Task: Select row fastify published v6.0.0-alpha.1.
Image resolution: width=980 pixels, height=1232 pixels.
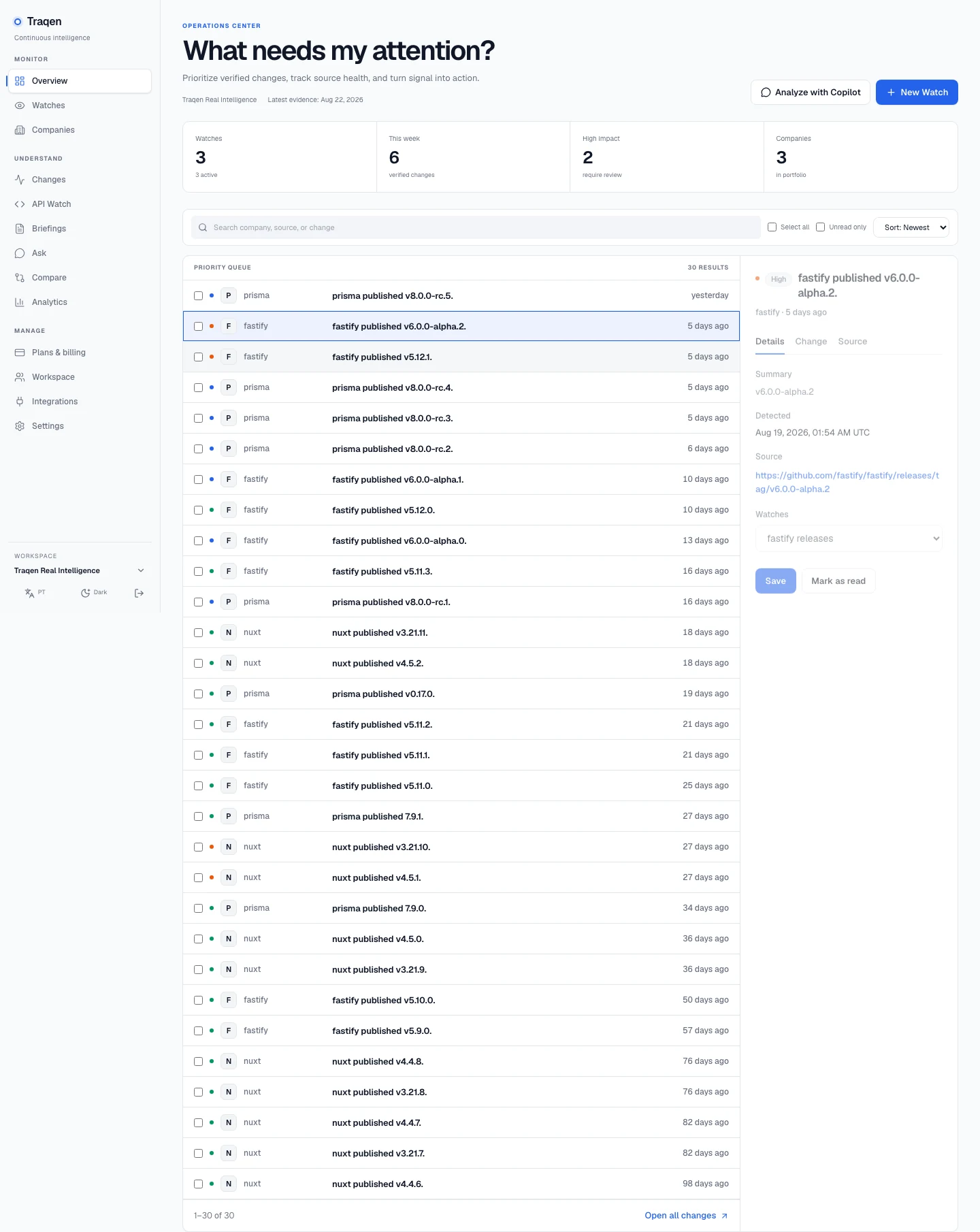Action: 461,479
